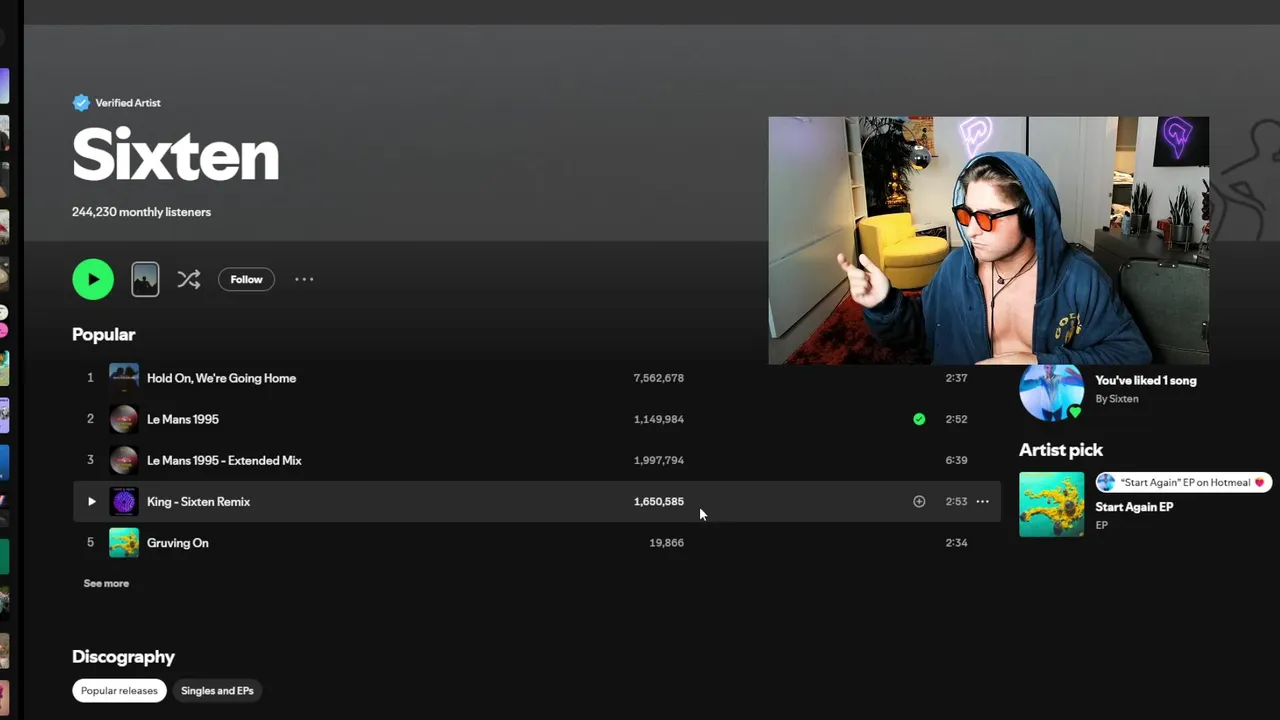1280x720 pixels.
Task: Click the artist preview thumbnail beside play button
Action: 145,279
